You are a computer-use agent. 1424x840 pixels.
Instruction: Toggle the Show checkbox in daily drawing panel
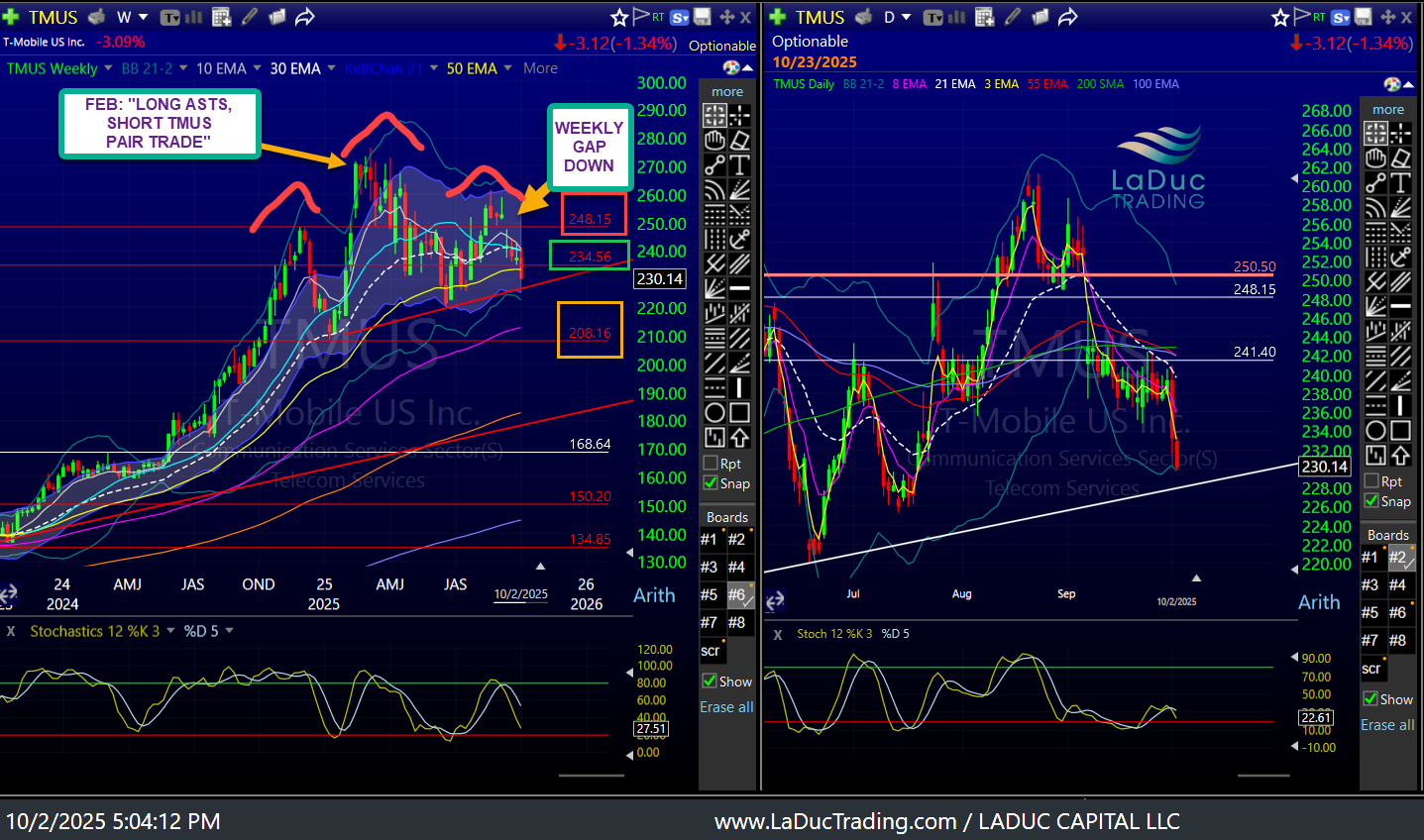click(1370, 699)
